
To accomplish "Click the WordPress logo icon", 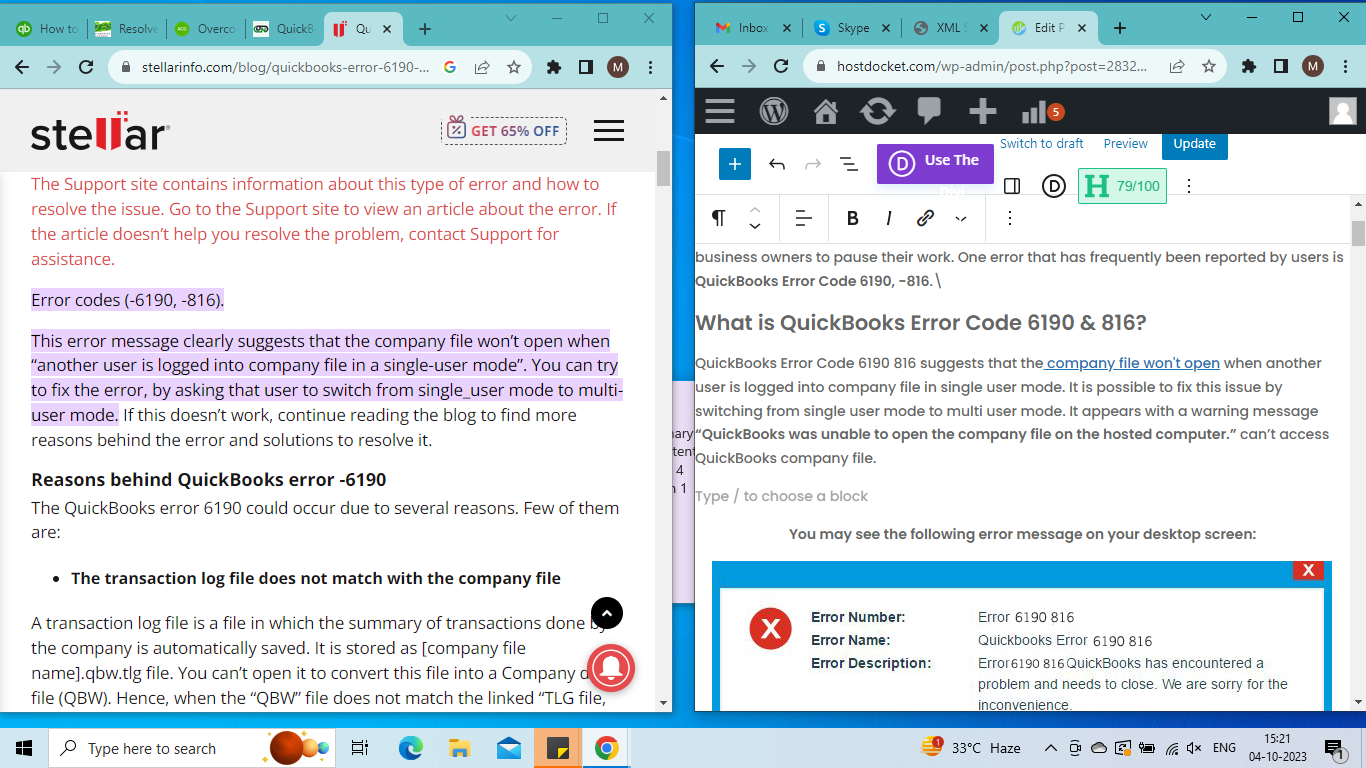I will [774, 111].
